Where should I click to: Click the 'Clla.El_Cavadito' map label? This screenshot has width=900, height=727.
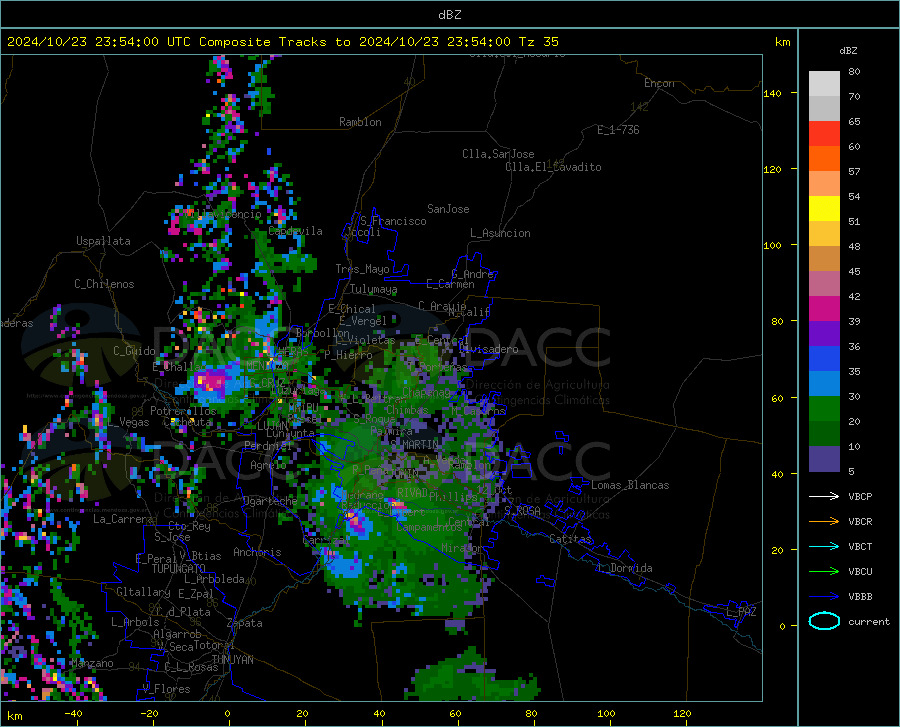click(x=553, y=167)
